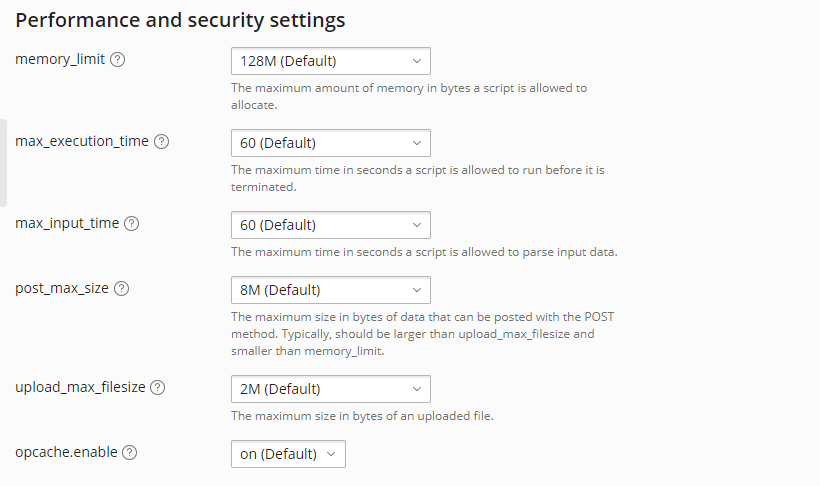Open the memory_limit 128M dropdown
Screen dimensions: 820x486
click(330, 61)
